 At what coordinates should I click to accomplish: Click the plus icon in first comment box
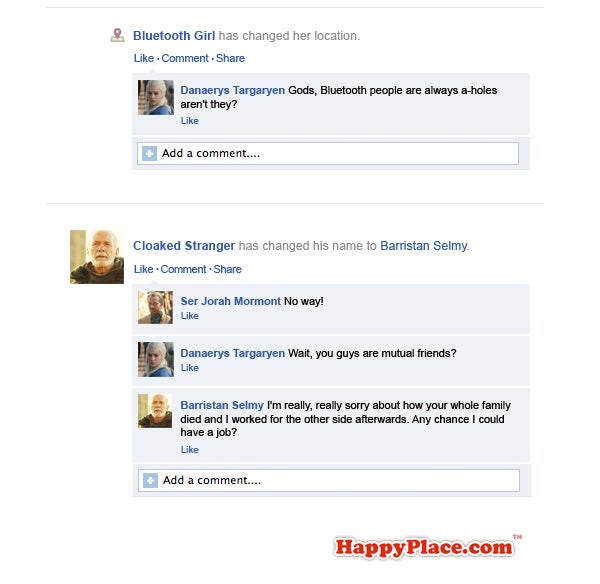(149, 153)
